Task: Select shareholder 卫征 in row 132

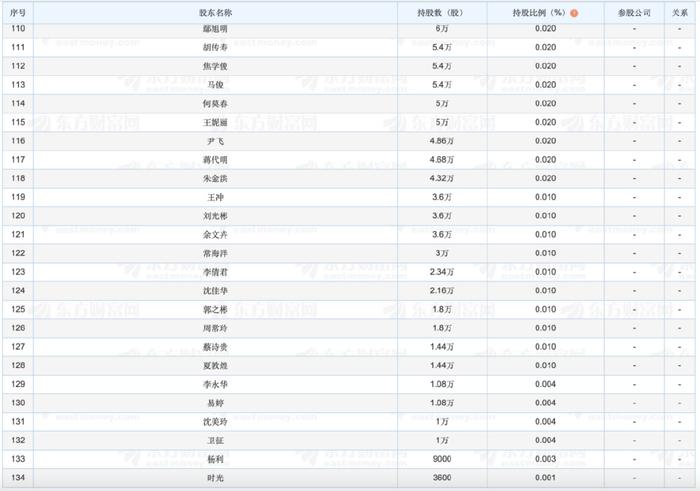Action: pos(215,440)
